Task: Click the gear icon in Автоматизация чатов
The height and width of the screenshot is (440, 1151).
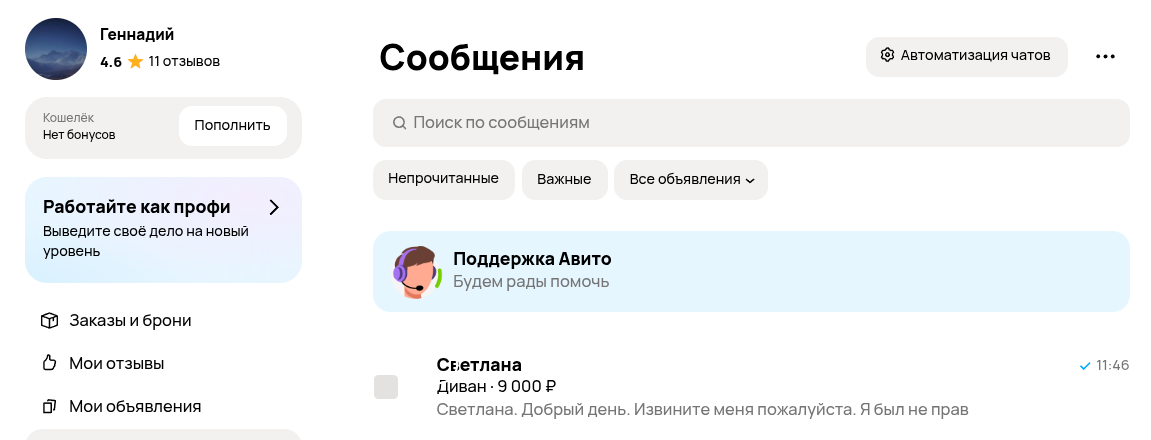Action: [x=887, y=55]
